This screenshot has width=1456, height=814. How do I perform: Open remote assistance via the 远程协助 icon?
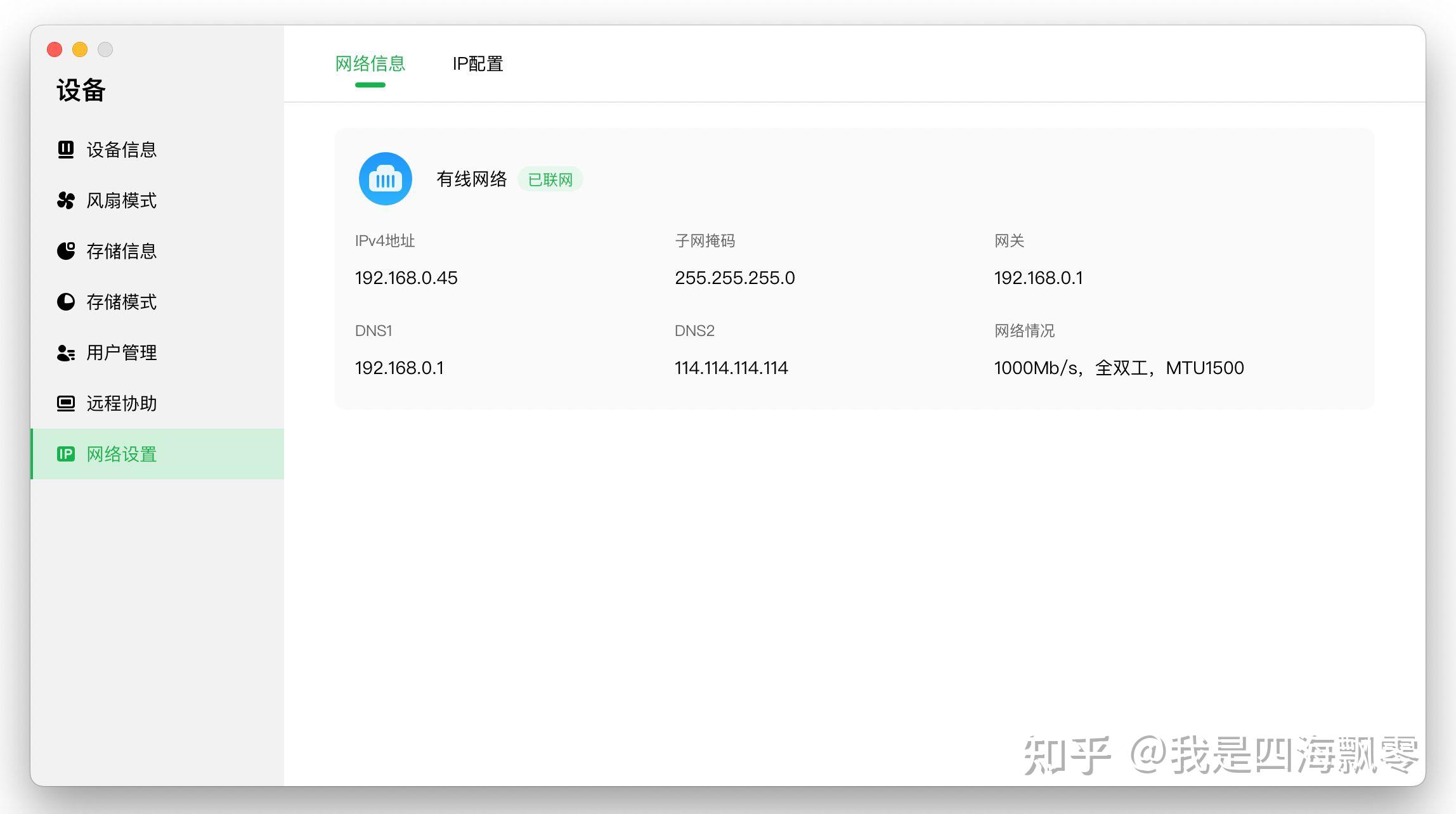click(66, 403)
